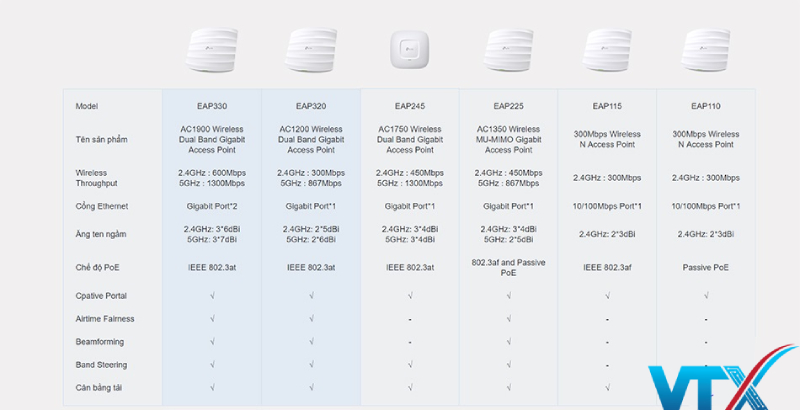Click the 2.4GHz : 600Mbps throughput cell
The width and height of the screenshot is (800, 410).
pos(212,178)
